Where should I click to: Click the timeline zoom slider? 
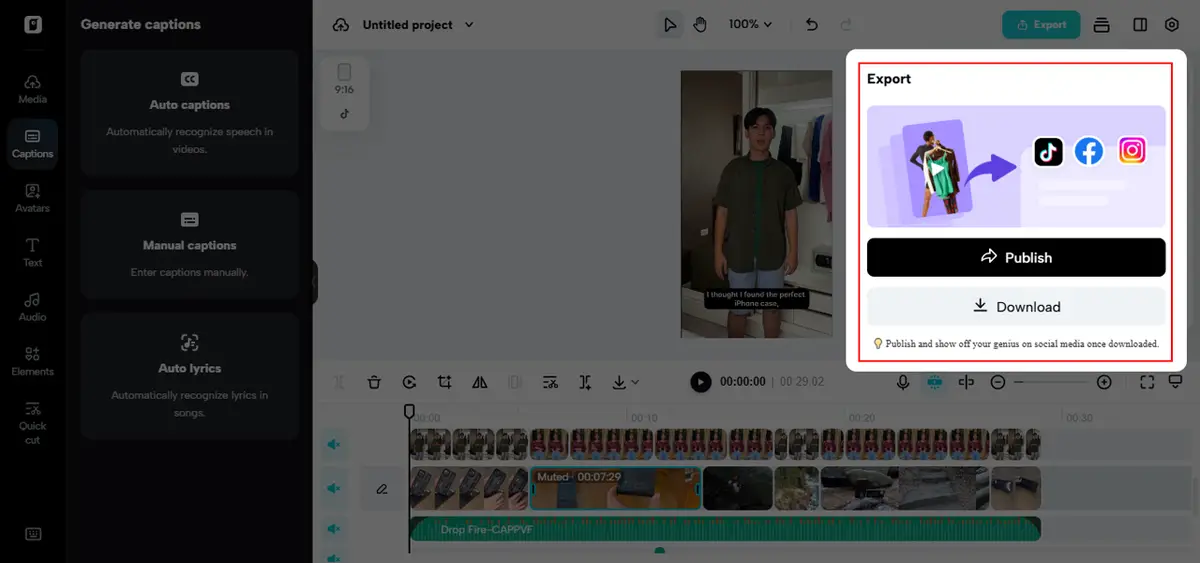tap(1050, 382)
